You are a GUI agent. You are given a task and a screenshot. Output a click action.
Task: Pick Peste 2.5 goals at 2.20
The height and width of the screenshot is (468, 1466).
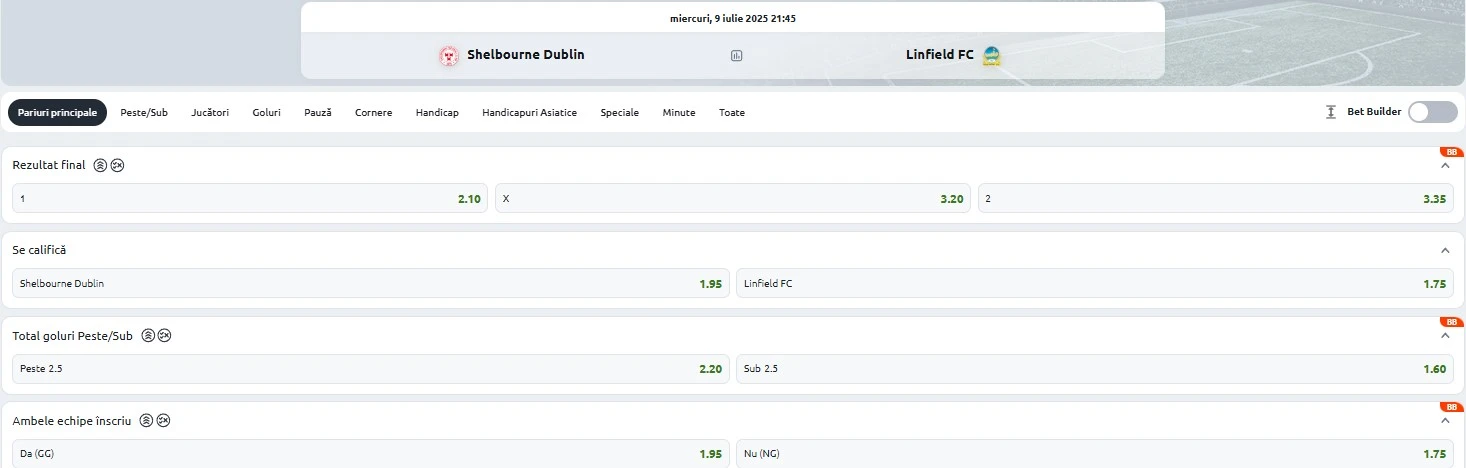tap(371, 369)
